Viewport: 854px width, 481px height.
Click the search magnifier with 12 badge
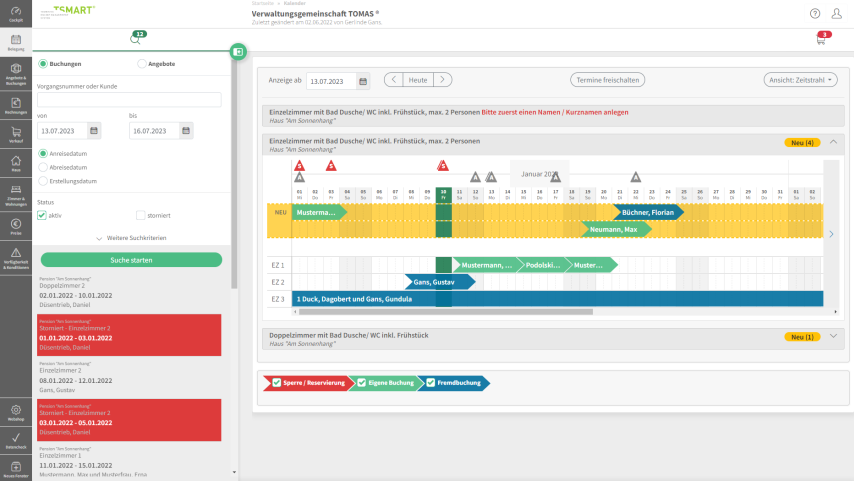(x=136, y=39)
